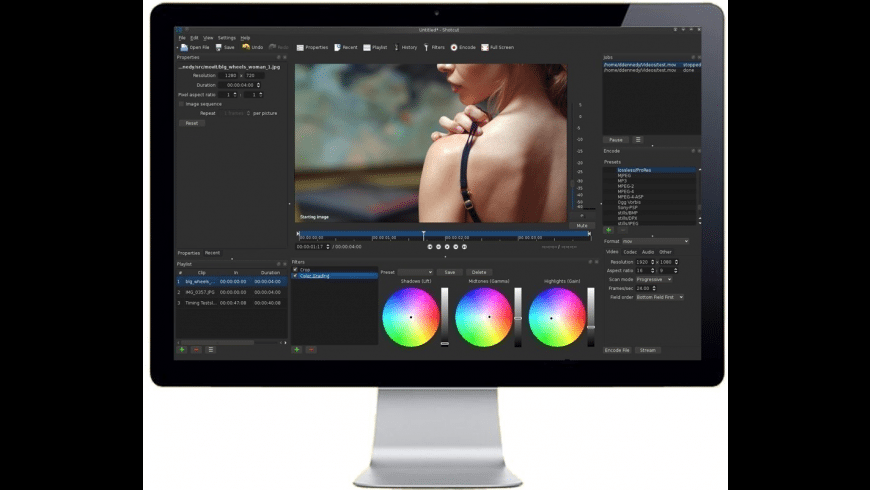Add a filter with the Filters green plus
Screen dimensions: 870x490
(297, 350)
